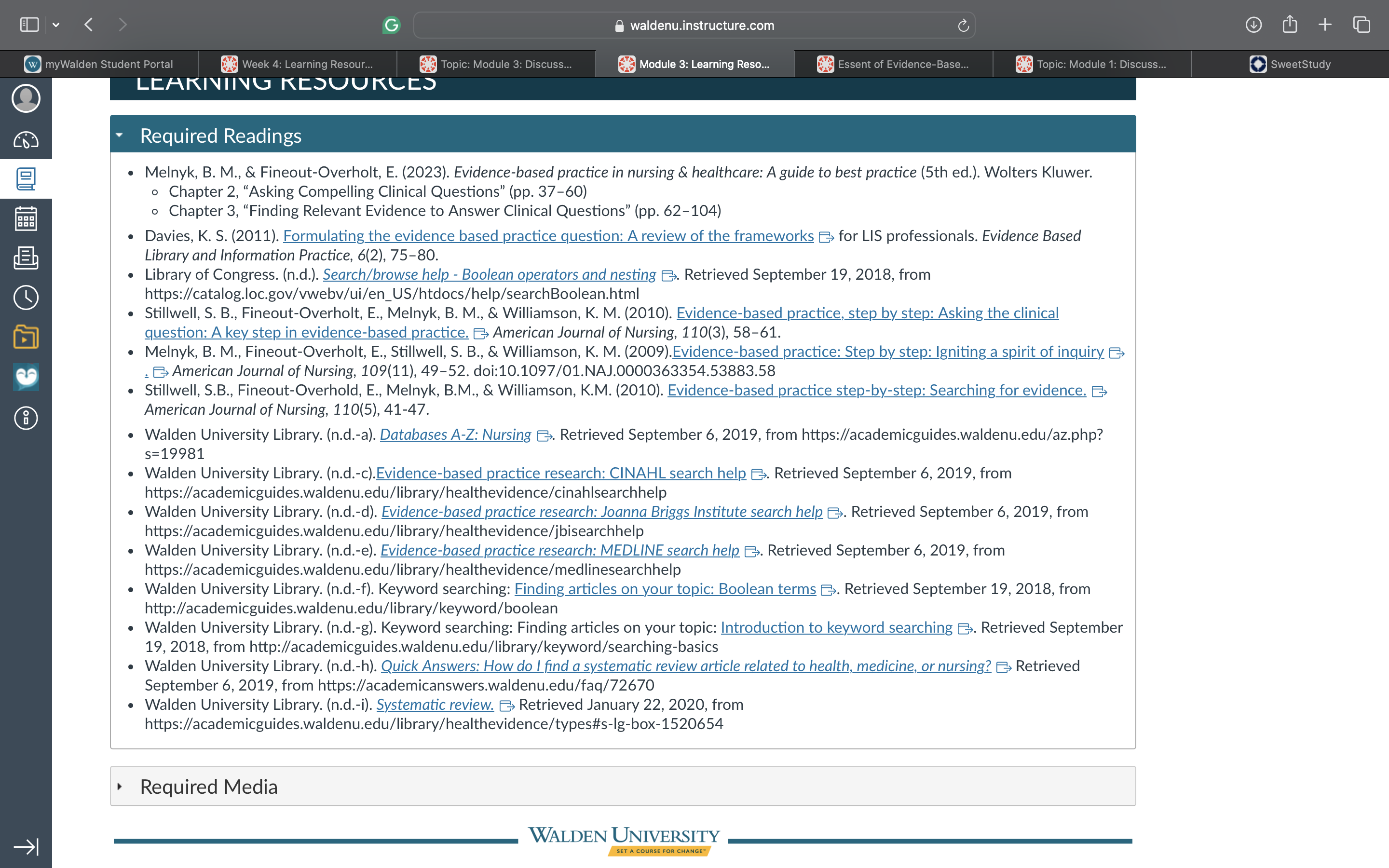Open the sidebar options dropdown chevron
This screenshot has height=868, width=1389.
pyautogui.click(x=55, y=25)
